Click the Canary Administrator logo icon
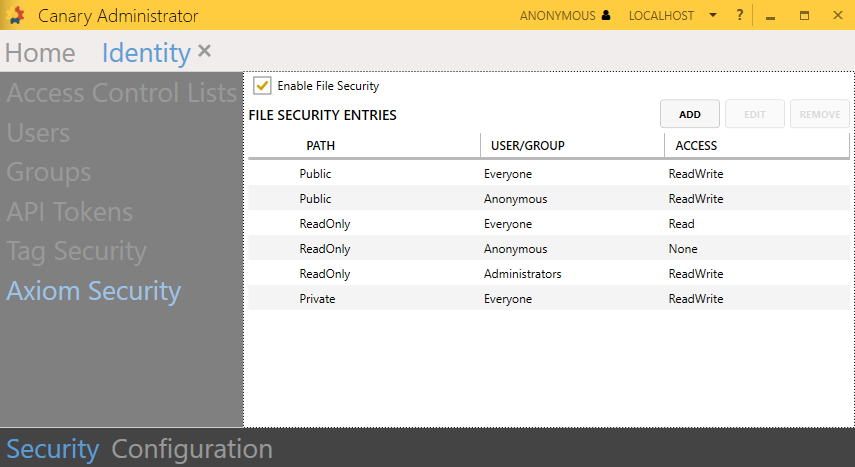Image resolution: width=855 pixels, height=467 pixels. pyautogui.click(x=16, y=16)
